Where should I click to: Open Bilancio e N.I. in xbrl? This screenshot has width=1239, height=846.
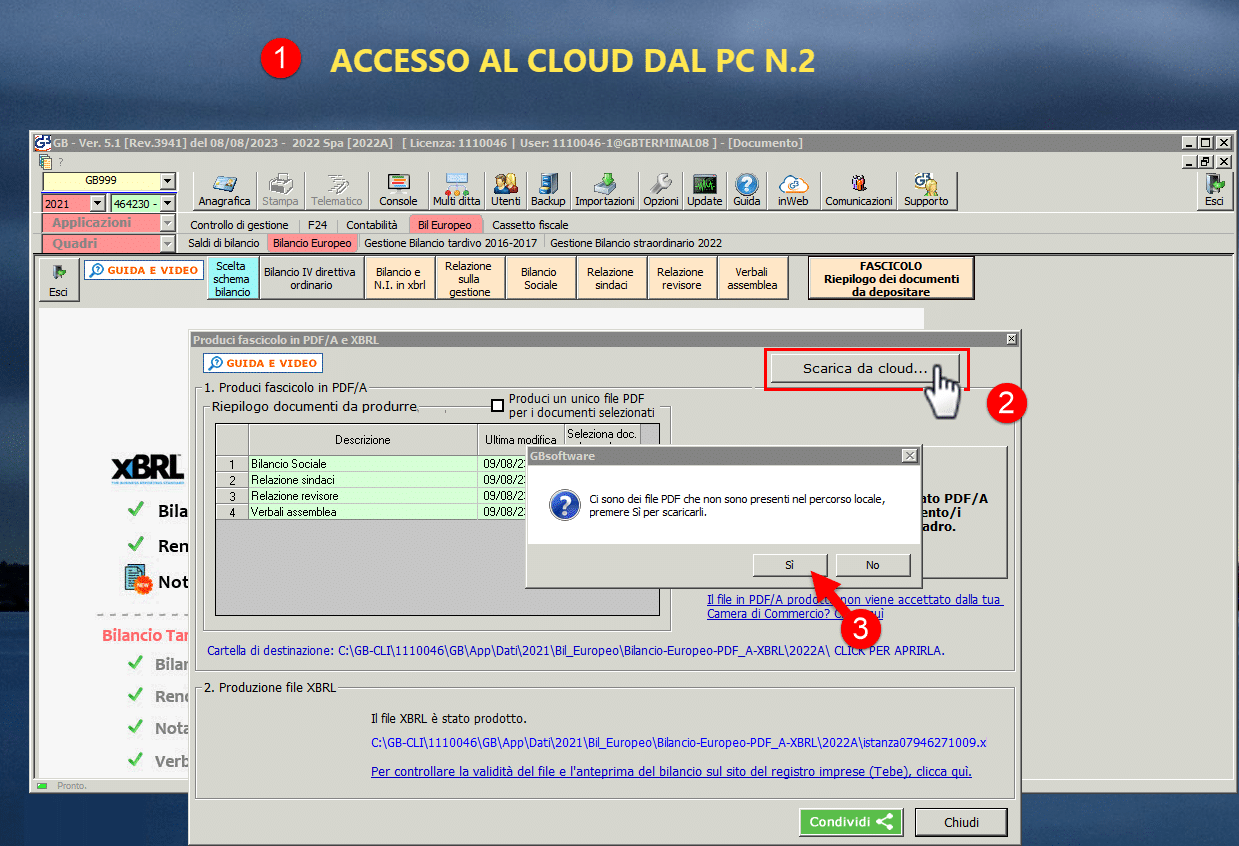[398, 278]
